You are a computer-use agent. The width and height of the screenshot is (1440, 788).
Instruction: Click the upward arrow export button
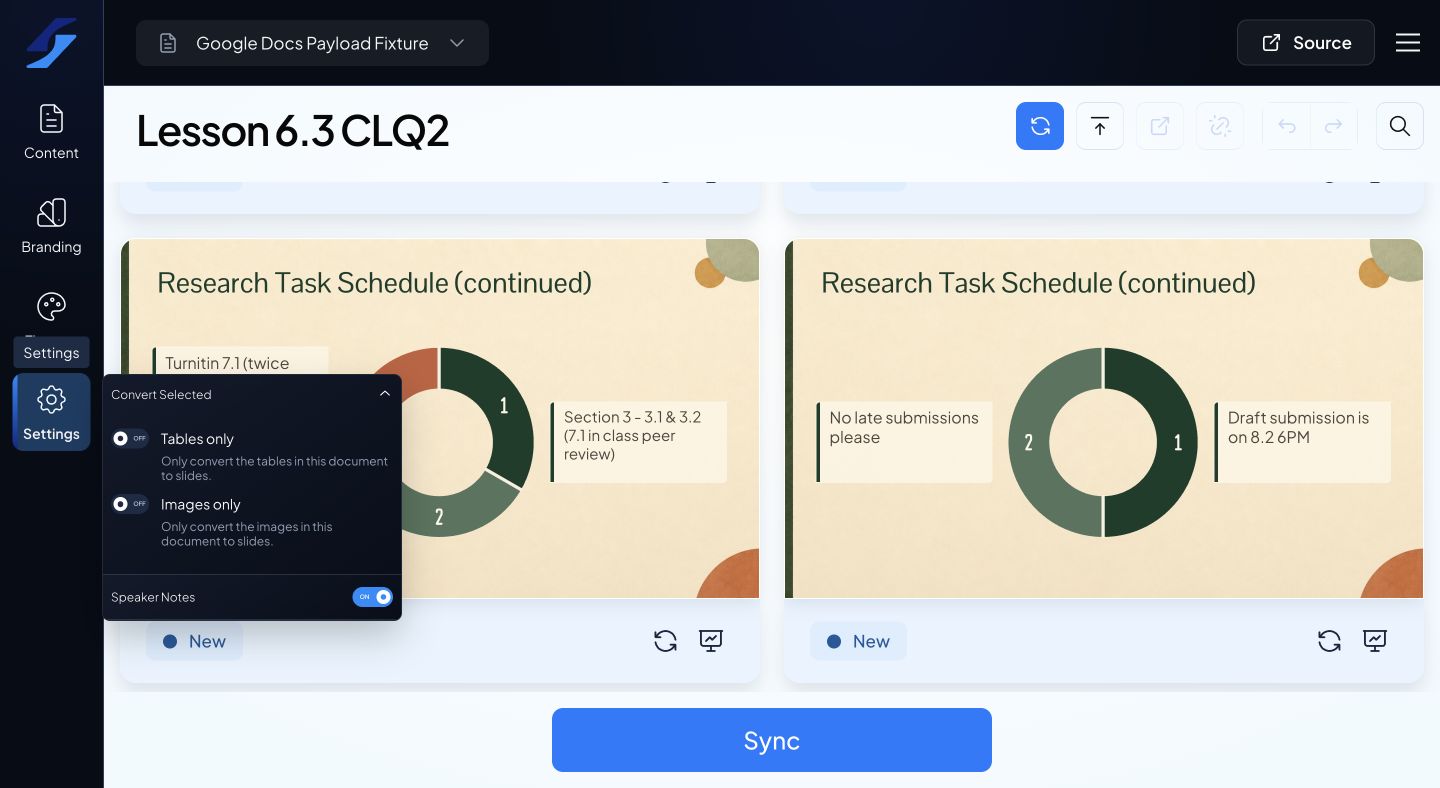(1100, 126)
